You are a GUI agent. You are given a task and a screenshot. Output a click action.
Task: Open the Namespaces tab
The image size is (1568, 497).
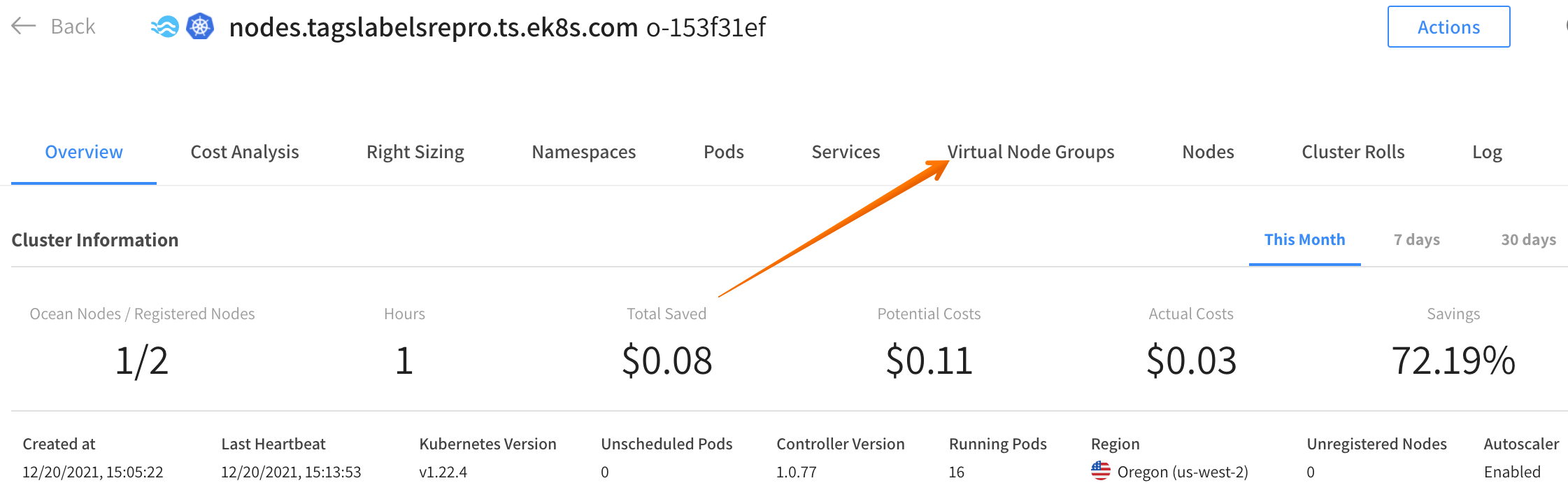584,152
